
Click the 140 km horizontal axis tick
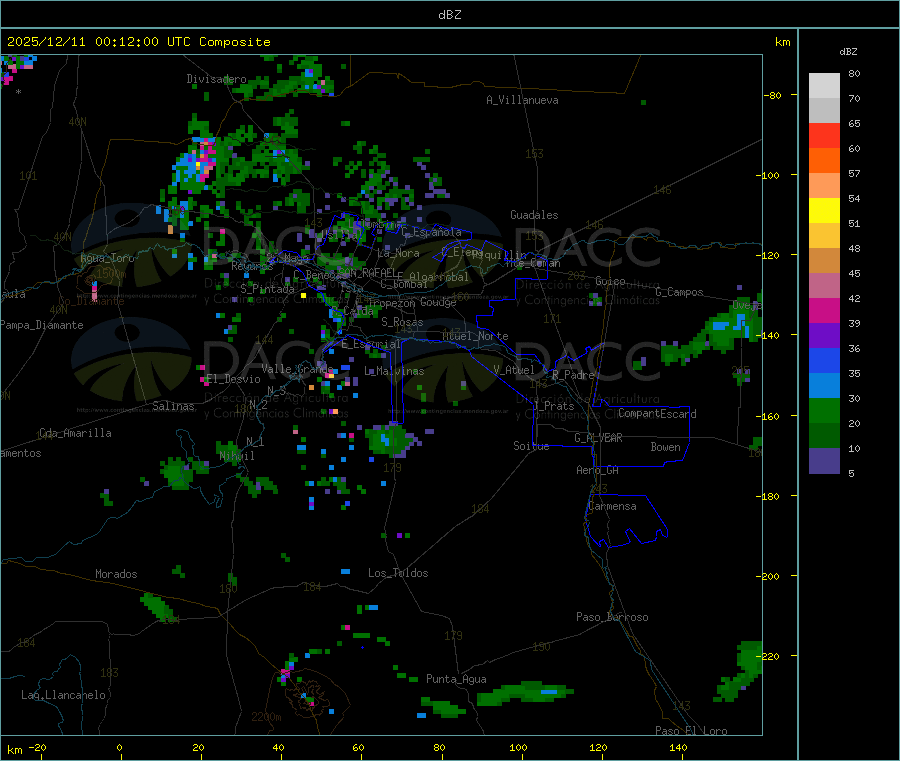click(x=678, y=748)
